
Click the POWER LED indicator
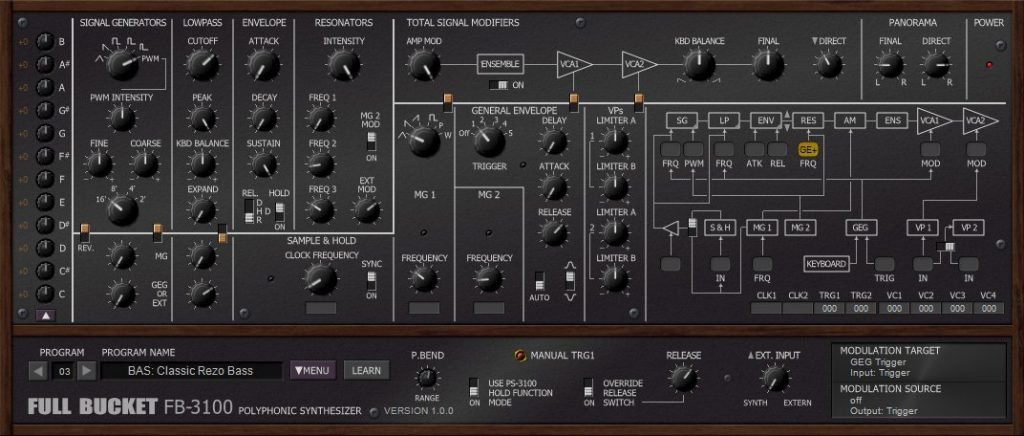pyautogui.click(x=989, y=65)
